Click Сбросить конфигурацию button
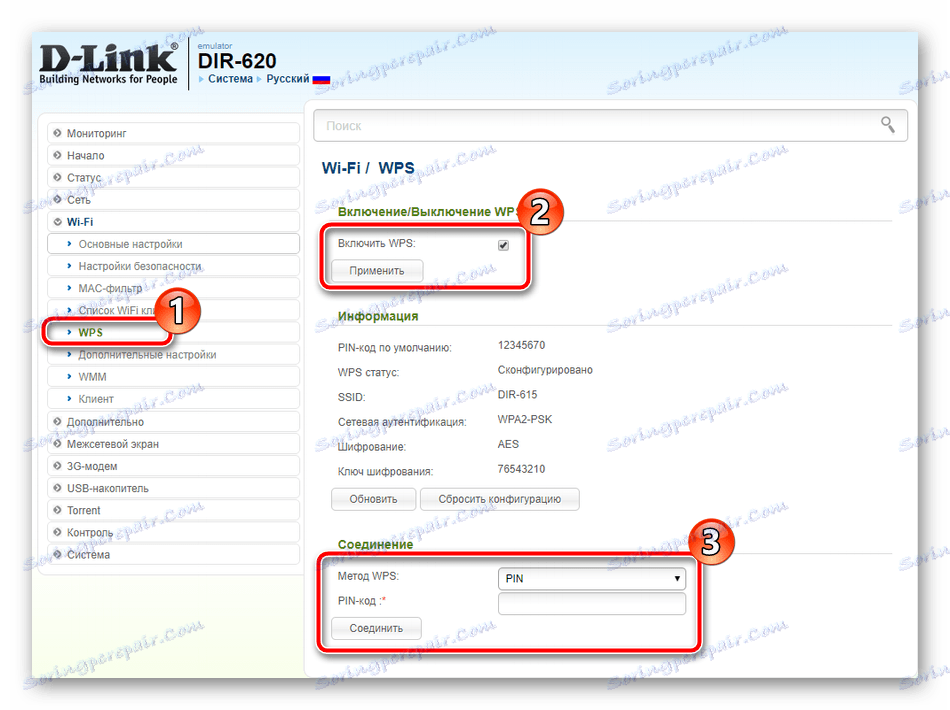 [x=500, y=499]
